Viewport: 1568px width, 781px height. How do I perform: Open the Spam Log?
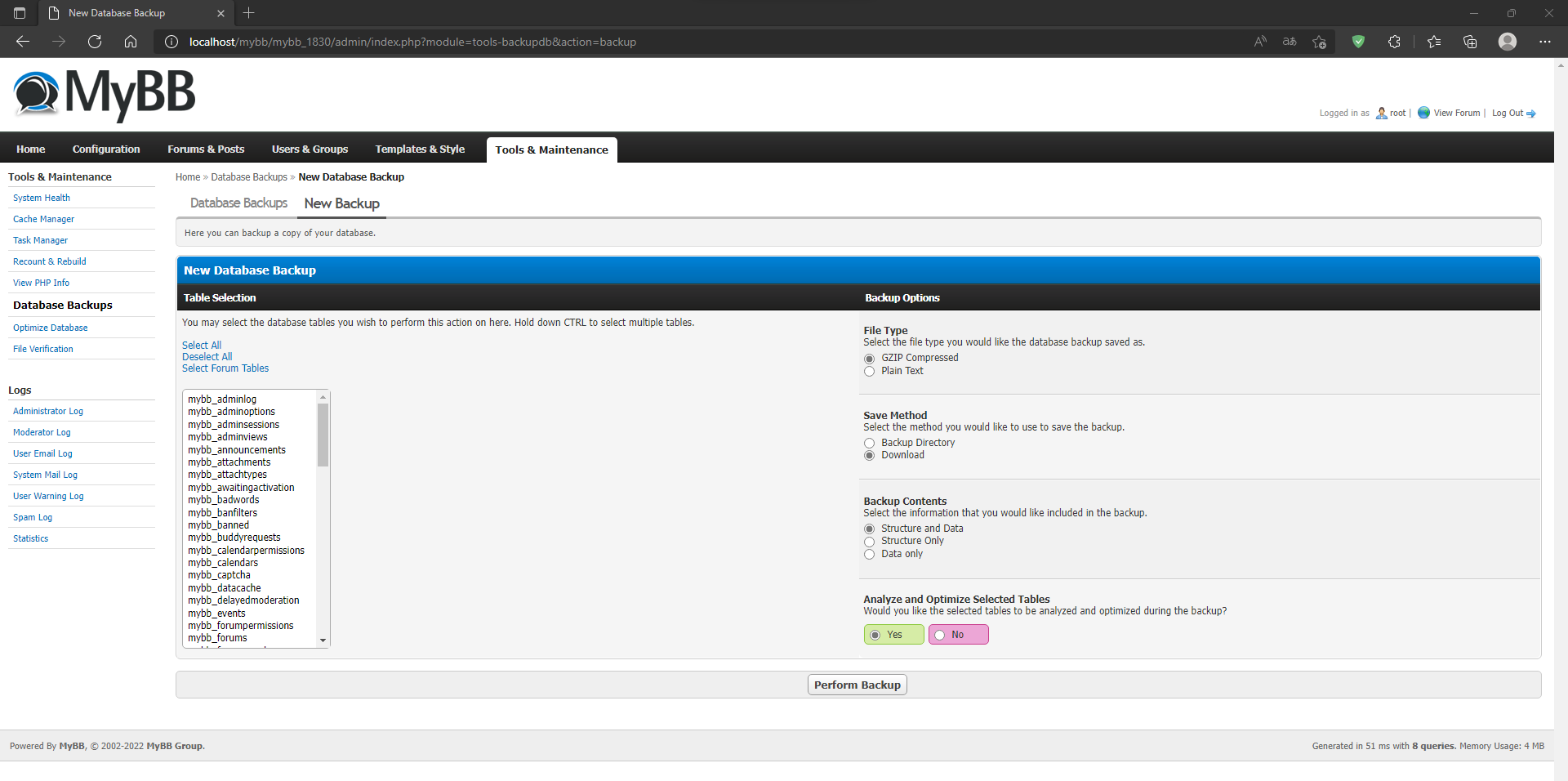(33, 517)
